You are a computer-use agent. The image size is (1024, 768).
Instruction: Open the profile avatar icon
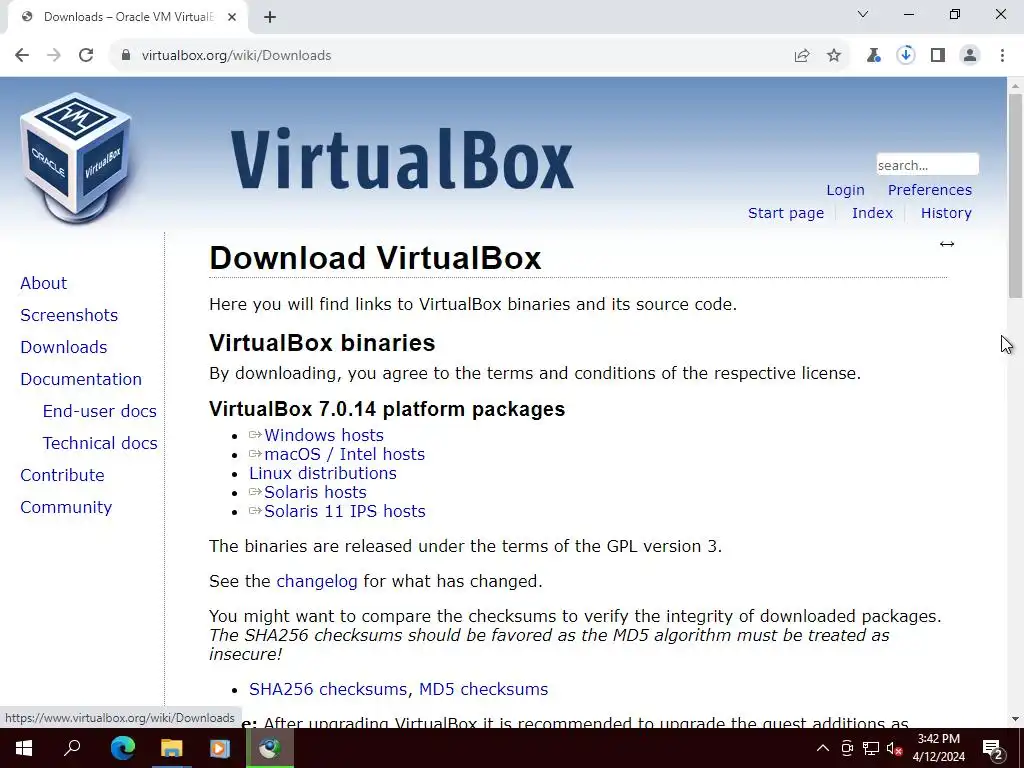[970, 56]
